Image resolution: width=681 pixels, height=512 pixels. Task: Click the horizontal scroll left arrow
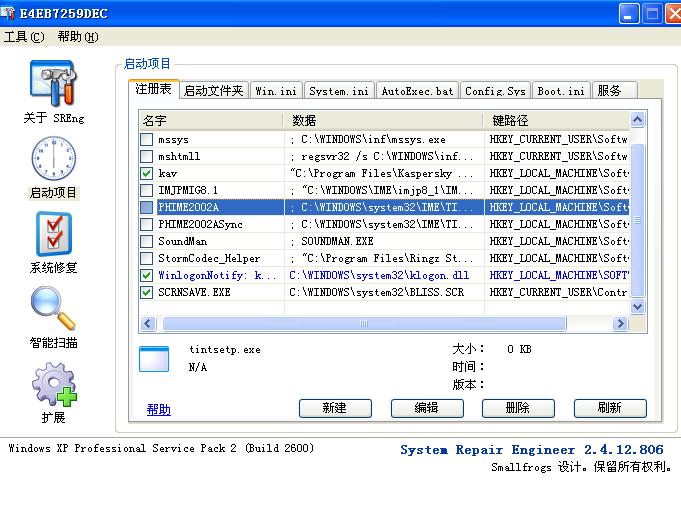[148, 324]
